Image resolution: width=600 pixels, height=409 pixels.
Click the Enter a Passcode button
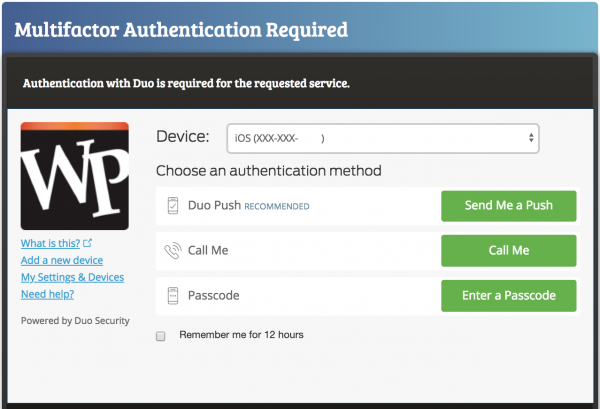pyautogui.click(x=508, y=296)
